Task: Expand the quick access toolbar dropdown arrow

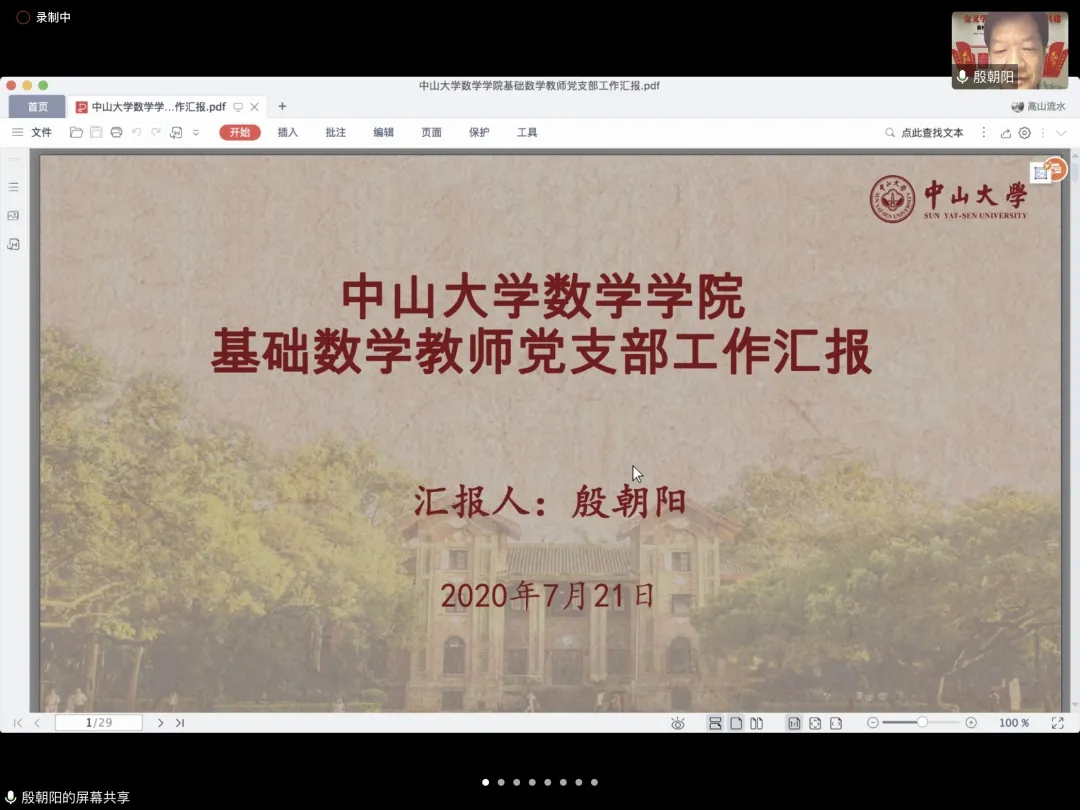Action: 196,133
